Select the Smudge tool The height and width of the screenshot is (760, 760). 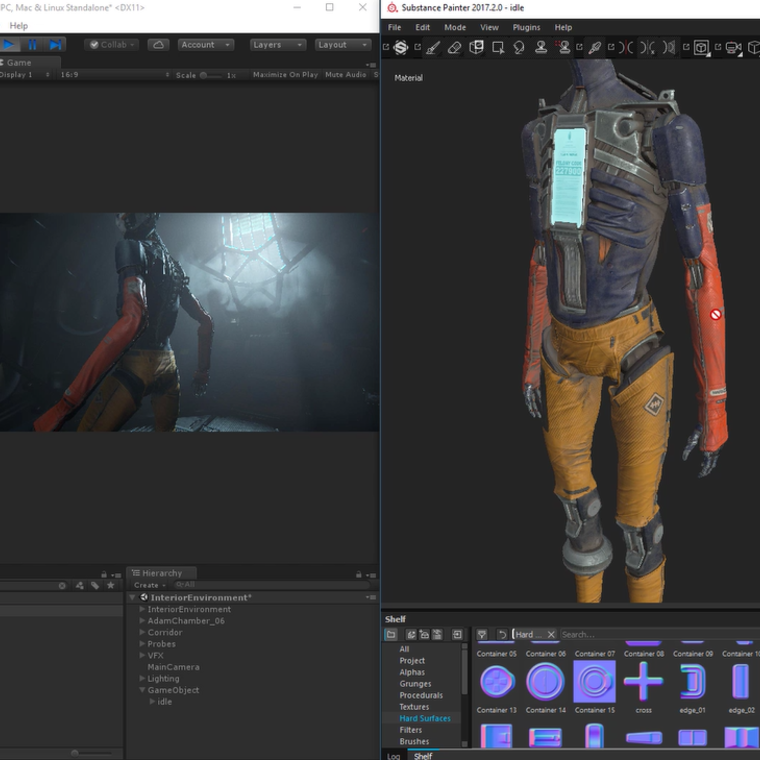click(x=519, y=47)
